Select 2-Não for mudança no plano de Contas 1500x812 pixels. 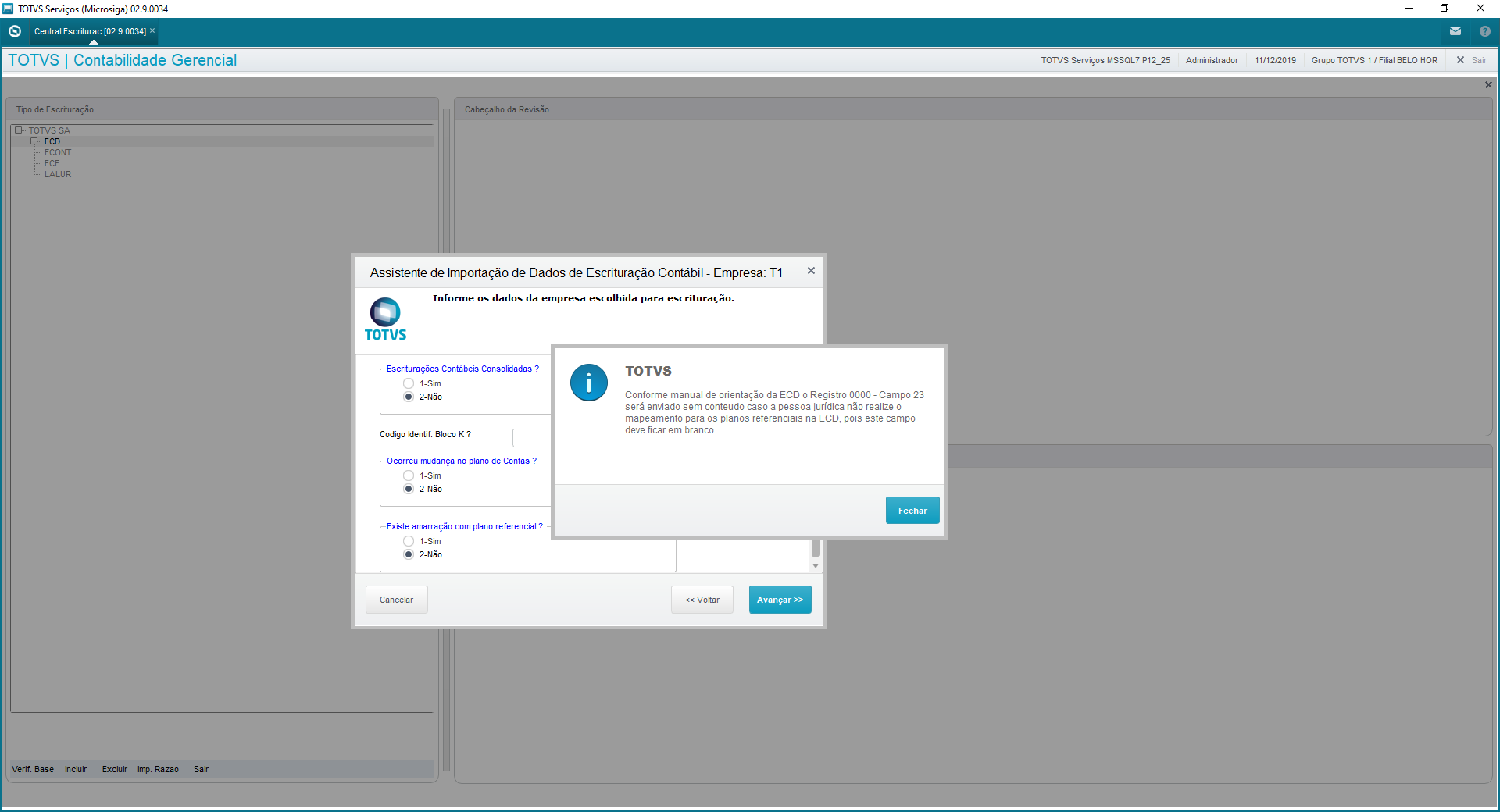(x=409, y=489)
